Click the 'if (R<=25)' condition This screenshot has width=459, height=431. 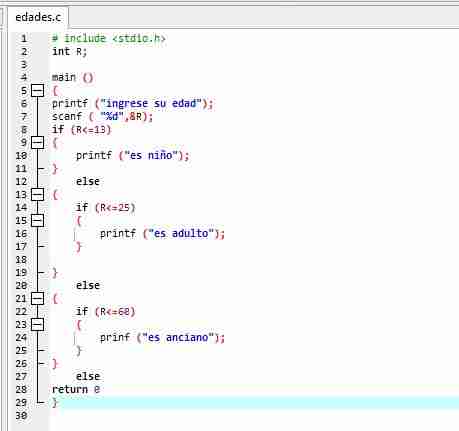point(105,207)
